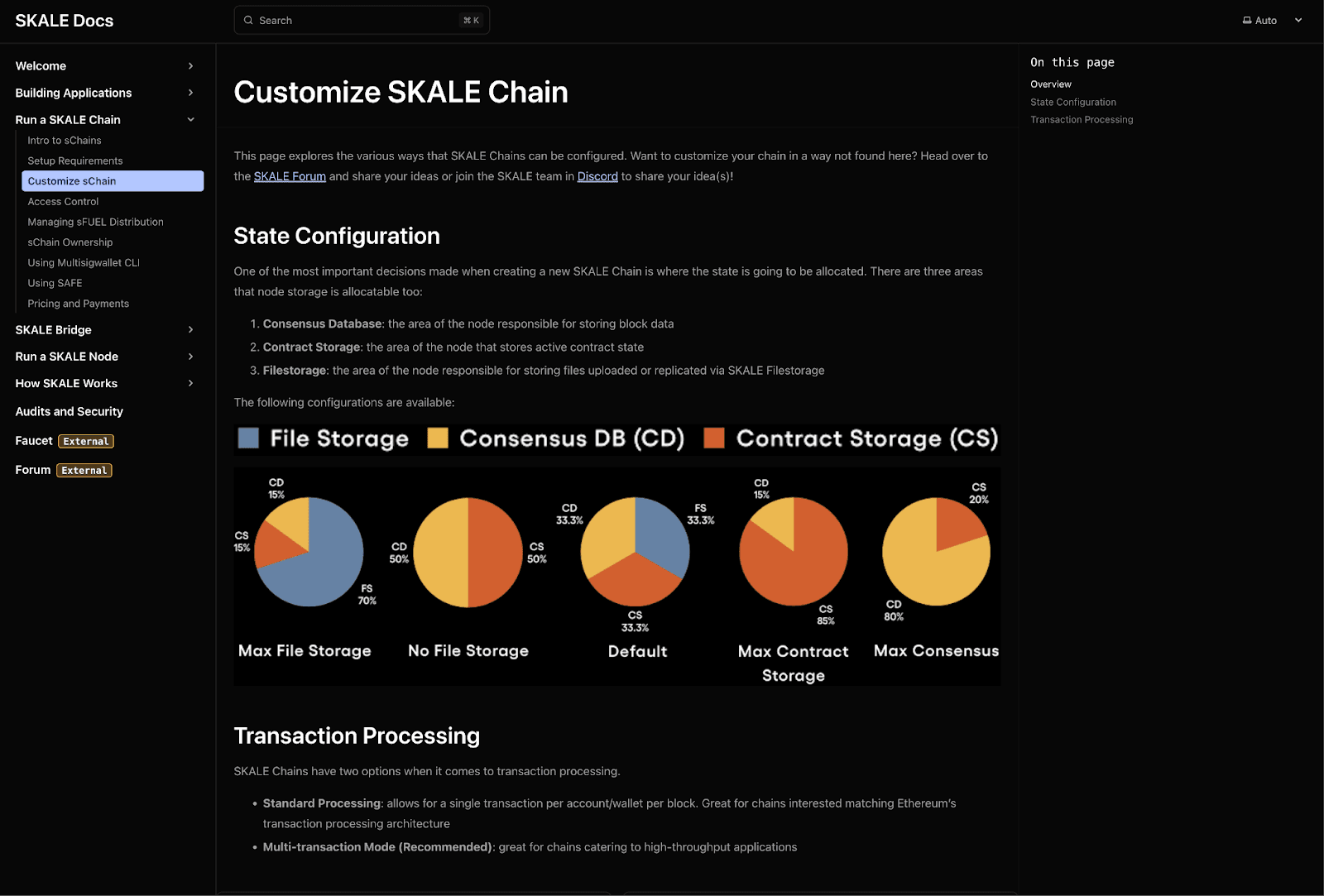
Task: Expand the SKALE Bridge section
Action: point(190,330)
